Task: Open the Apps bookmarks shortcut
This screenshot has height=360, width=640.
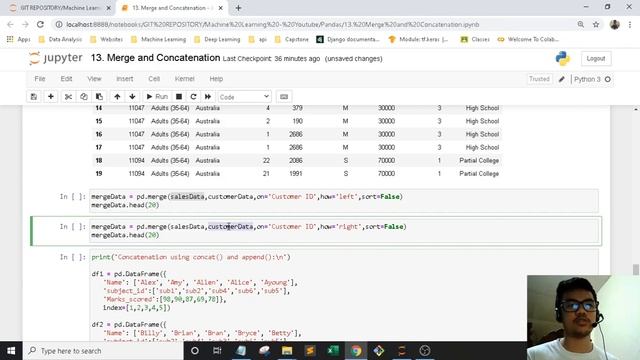Action: coord(18,39)
